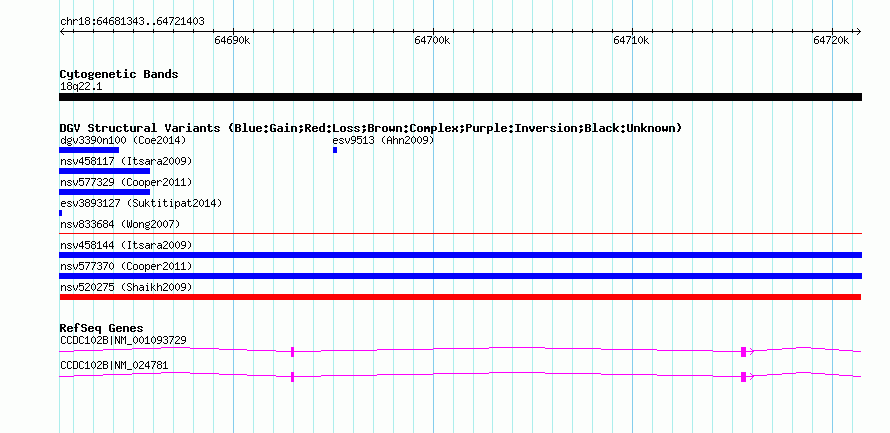Select first exon block of NM_001093729
The image size is (890, 433).
292,352
